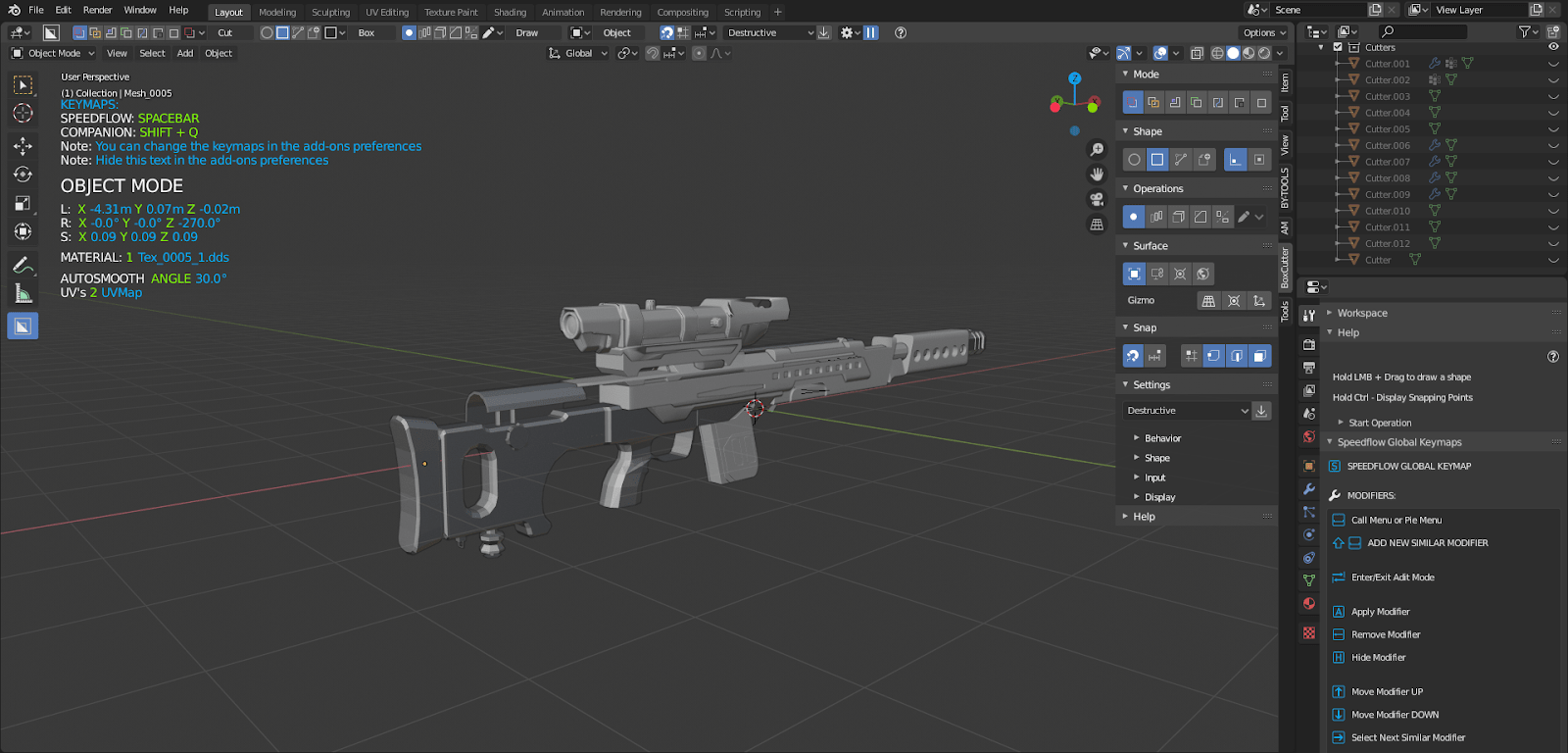The height and width of the screenshot is (753, 1568).
Task: Open the Object Mode dropdown
Action: pyautogui.click(x=54, y=53)
